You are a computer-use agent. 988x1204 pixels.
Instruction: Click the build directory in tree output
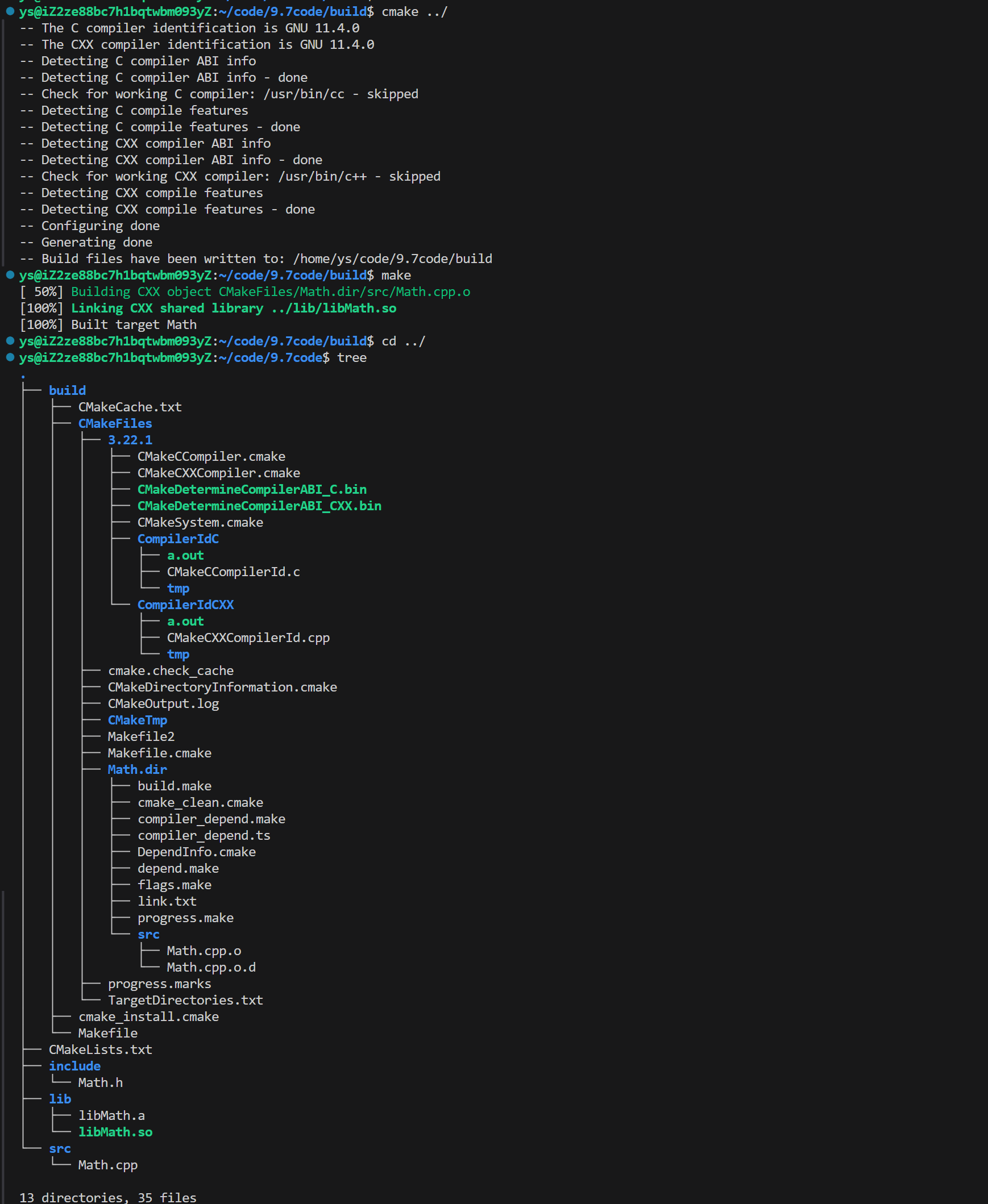pos(67,391)
